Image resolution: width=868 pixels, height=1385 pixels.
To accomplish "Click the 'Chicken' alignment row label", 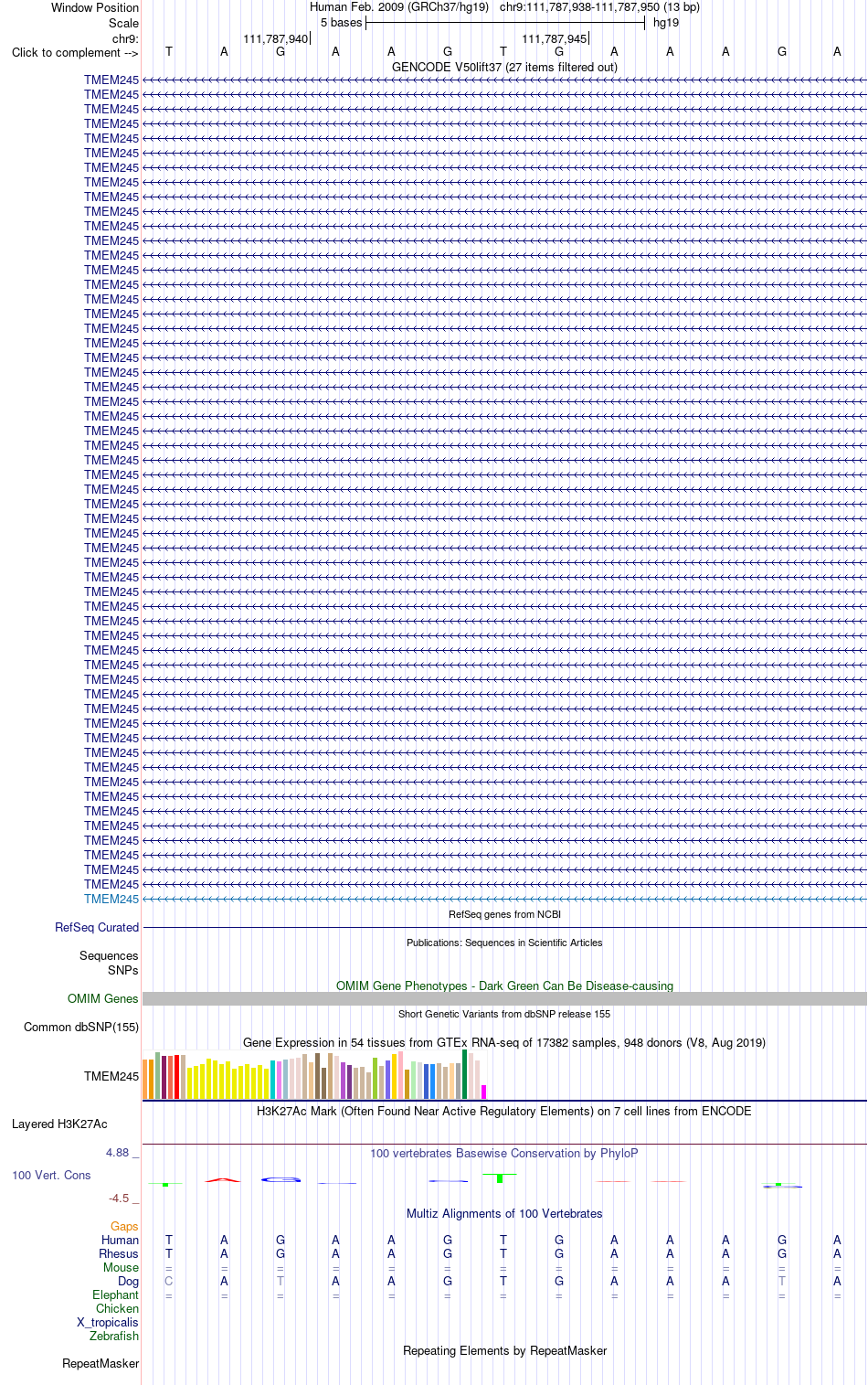I will [x=117, y=1308].
